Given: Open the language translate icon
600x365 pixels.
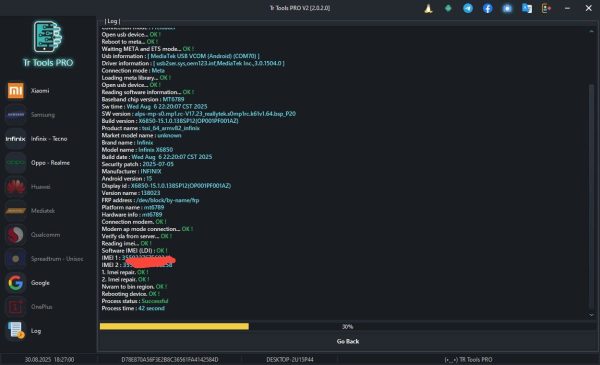Looking at the screenshot, I should point(527,8).
